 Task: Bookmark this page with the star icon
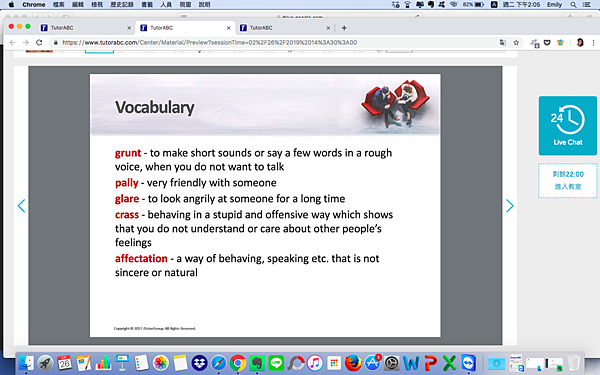(516, 42)
